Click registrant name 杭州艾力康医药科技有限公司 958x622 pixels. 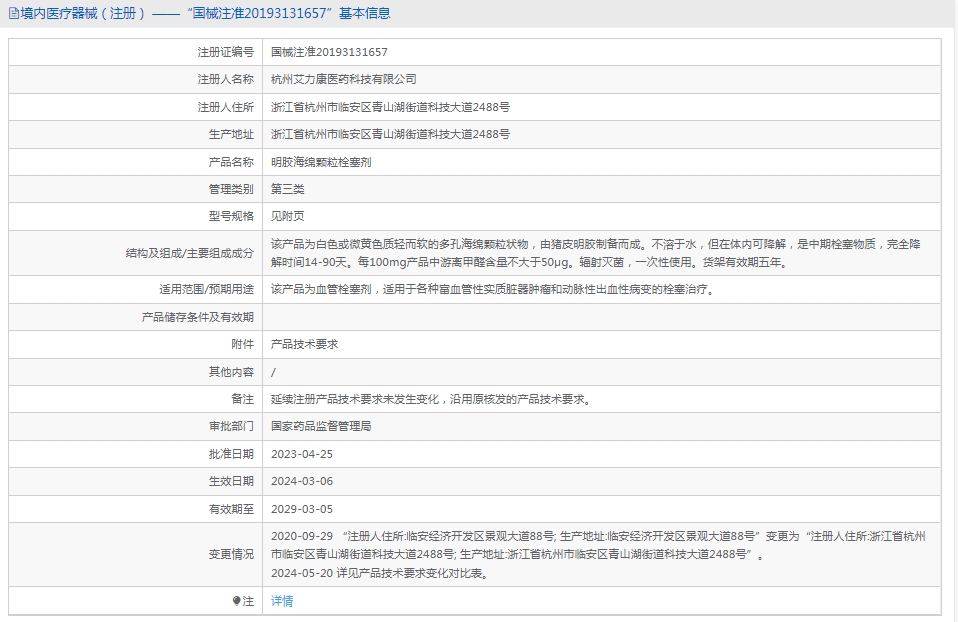tap(343, 79)
